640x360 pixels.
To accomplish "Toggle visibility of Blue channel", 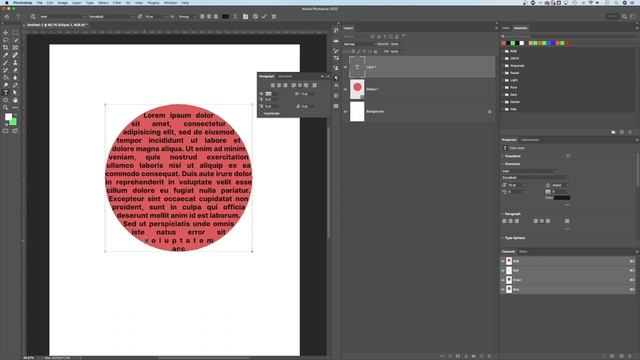I will coord(503,289).
